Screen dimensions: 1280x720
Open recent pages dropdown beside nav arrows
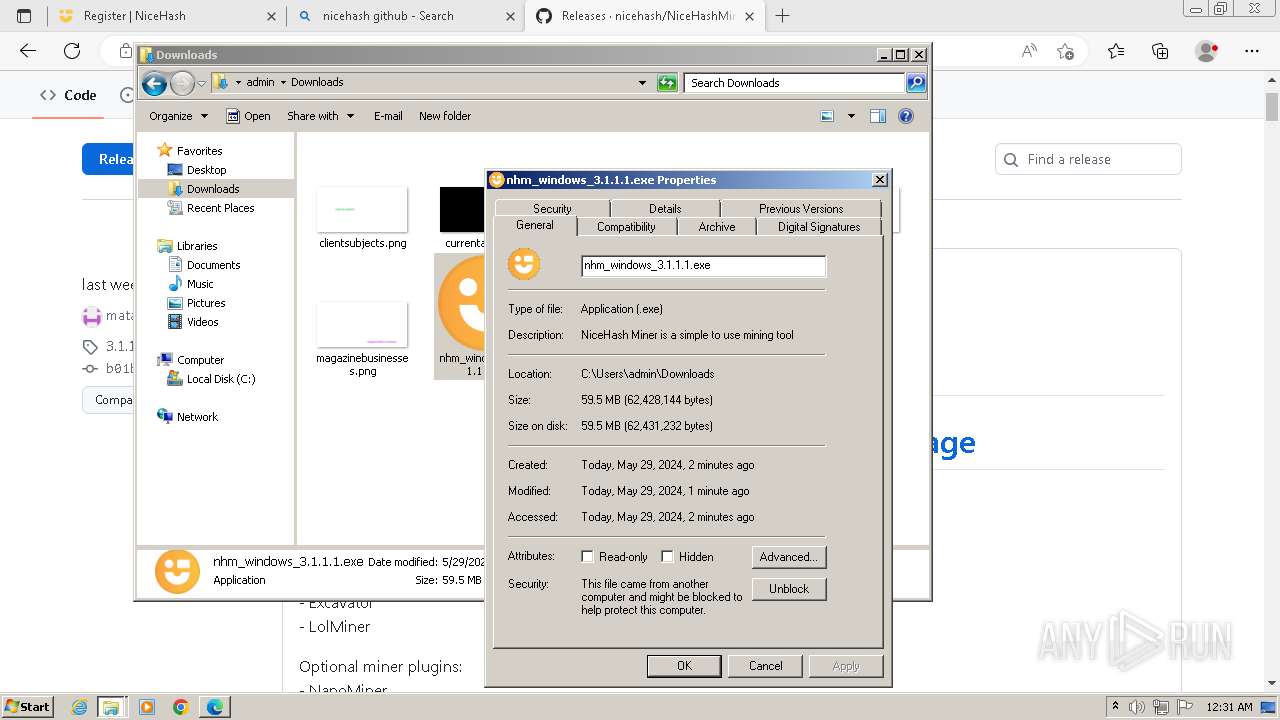pos(201,84)
